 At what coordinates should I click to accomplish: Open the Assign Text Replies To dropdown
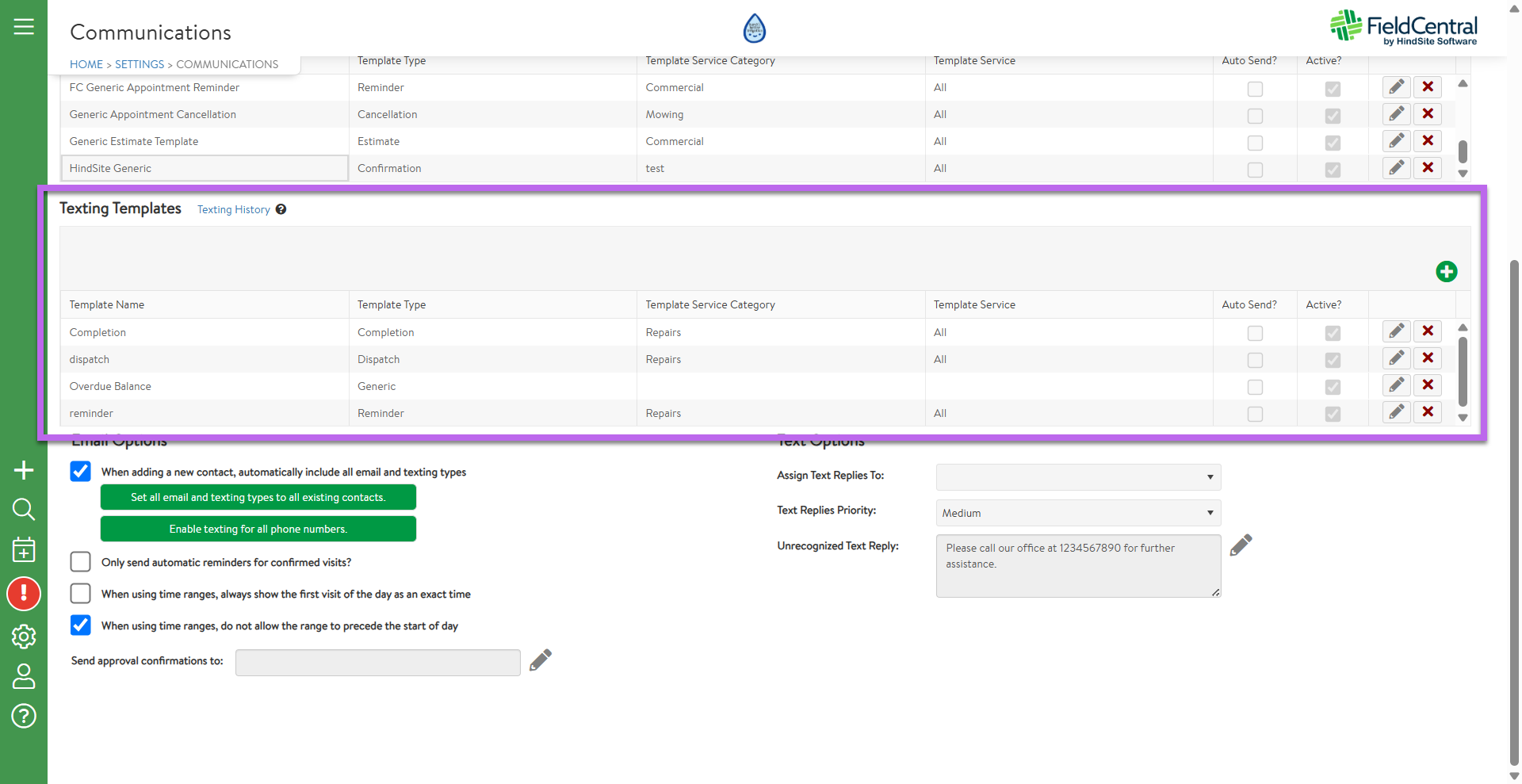[1077, 477]
